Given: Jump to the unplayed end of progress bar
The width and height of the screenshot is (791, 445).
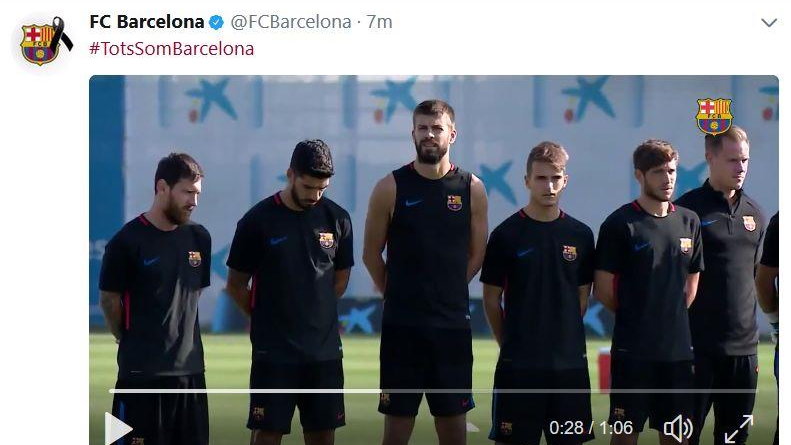Looking at the screenshot, I should coord(569,391).
